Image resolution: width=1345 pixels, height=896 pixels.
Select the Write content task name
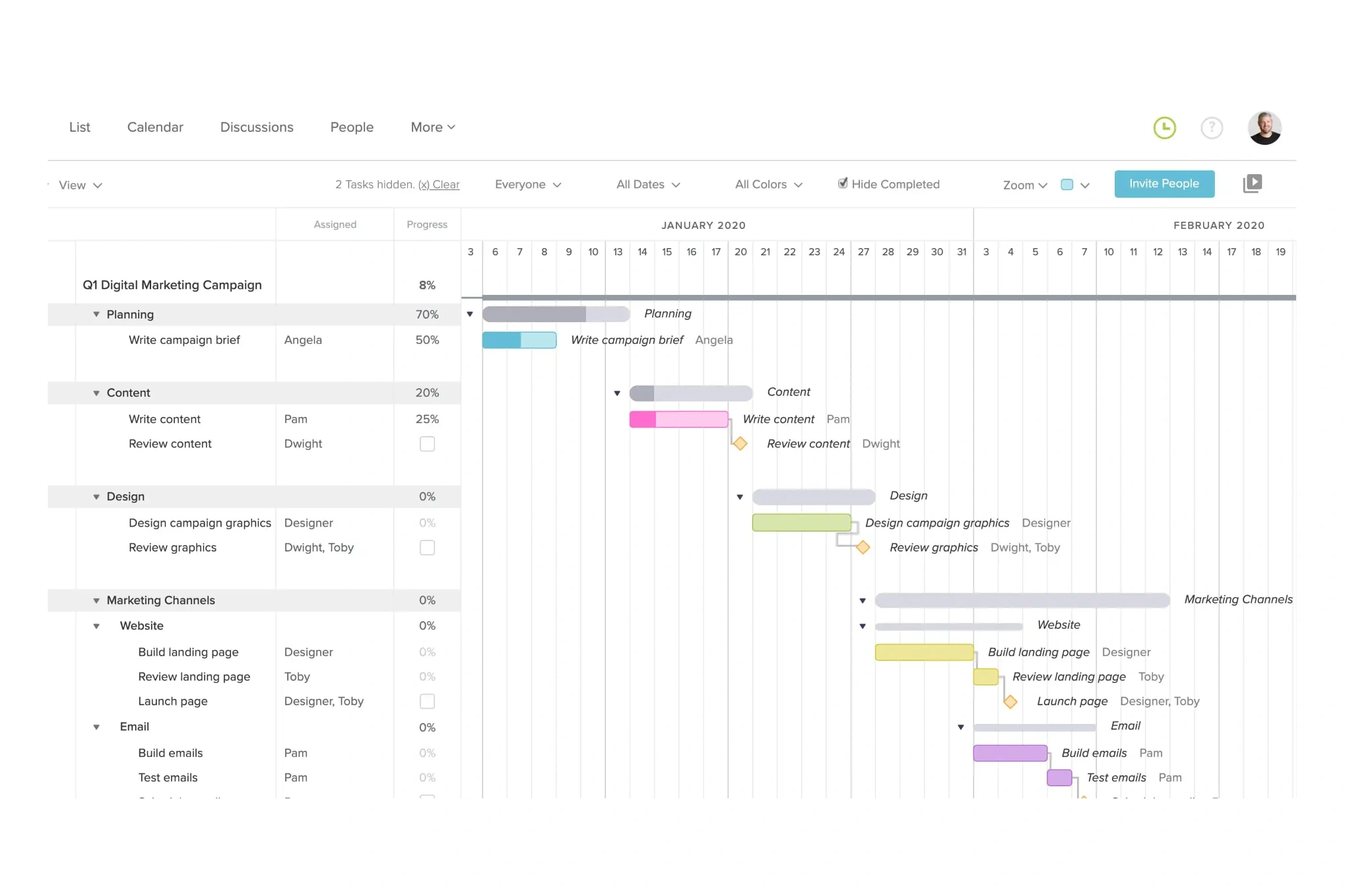point(164,419)
